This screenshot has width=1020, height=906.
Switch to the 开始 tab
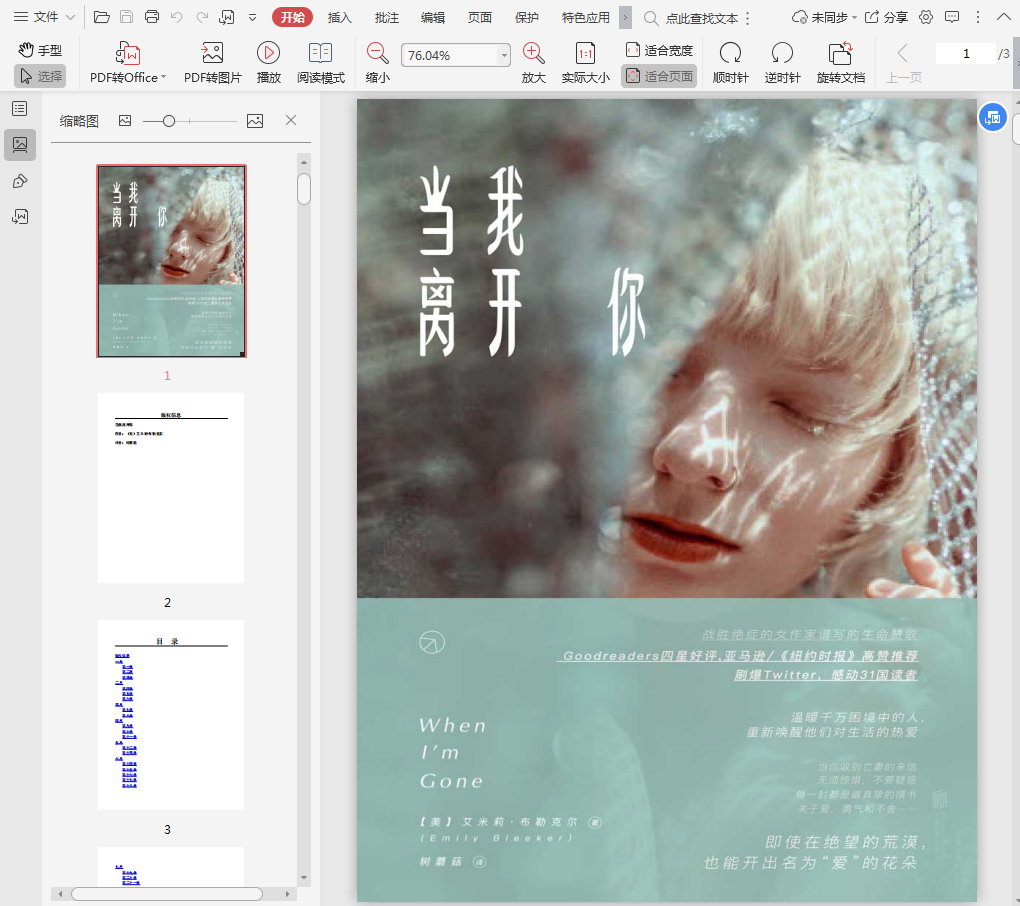click(292, 18)
